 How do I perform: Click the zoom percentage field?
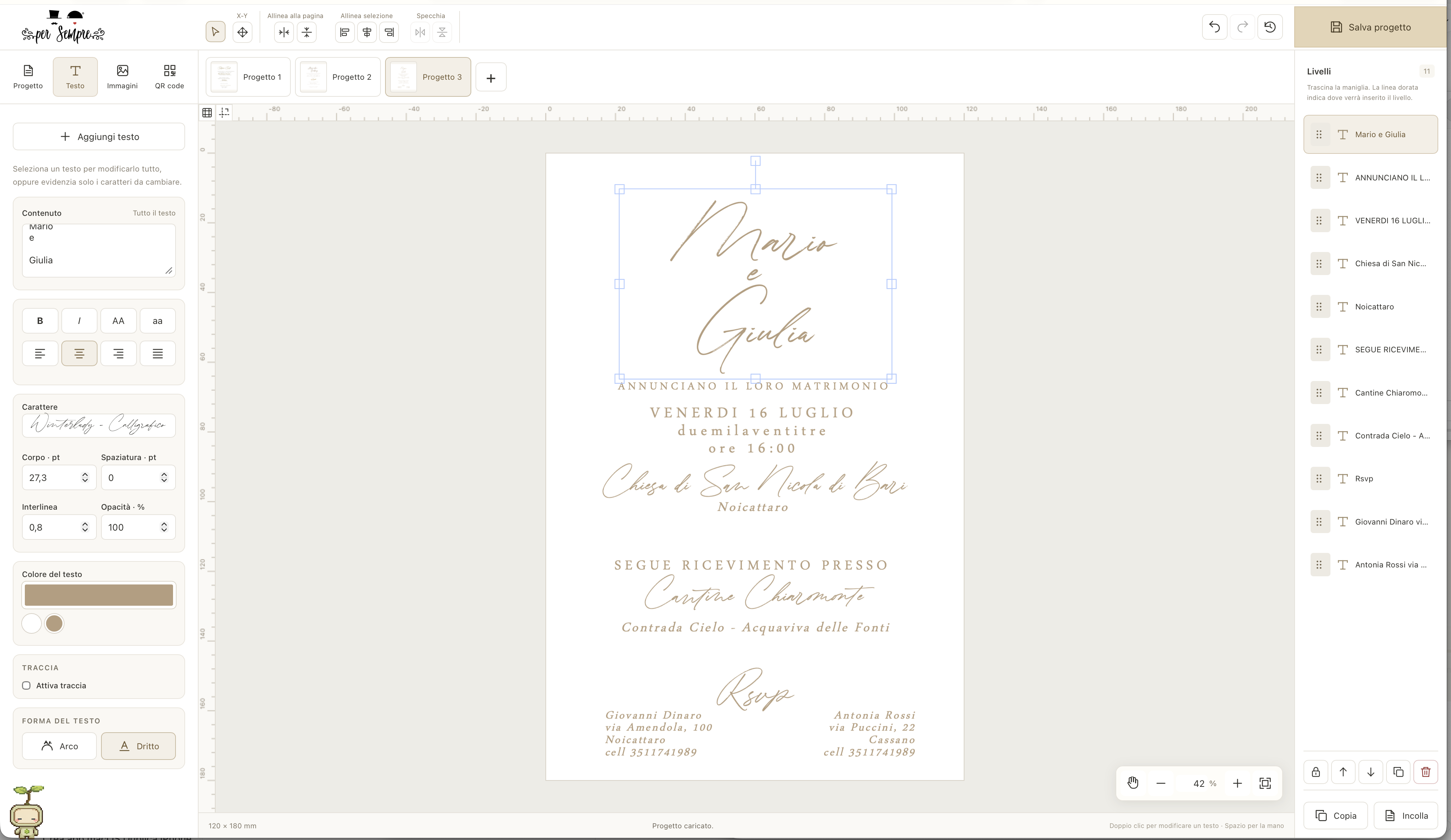pos(1199,783)
